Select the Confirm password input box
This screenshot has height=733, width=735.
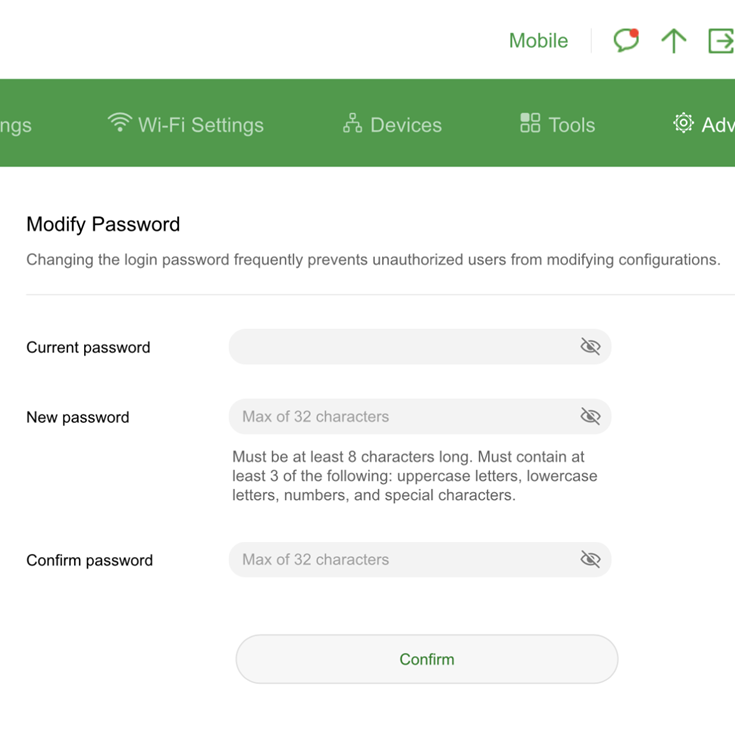(400, 559)
